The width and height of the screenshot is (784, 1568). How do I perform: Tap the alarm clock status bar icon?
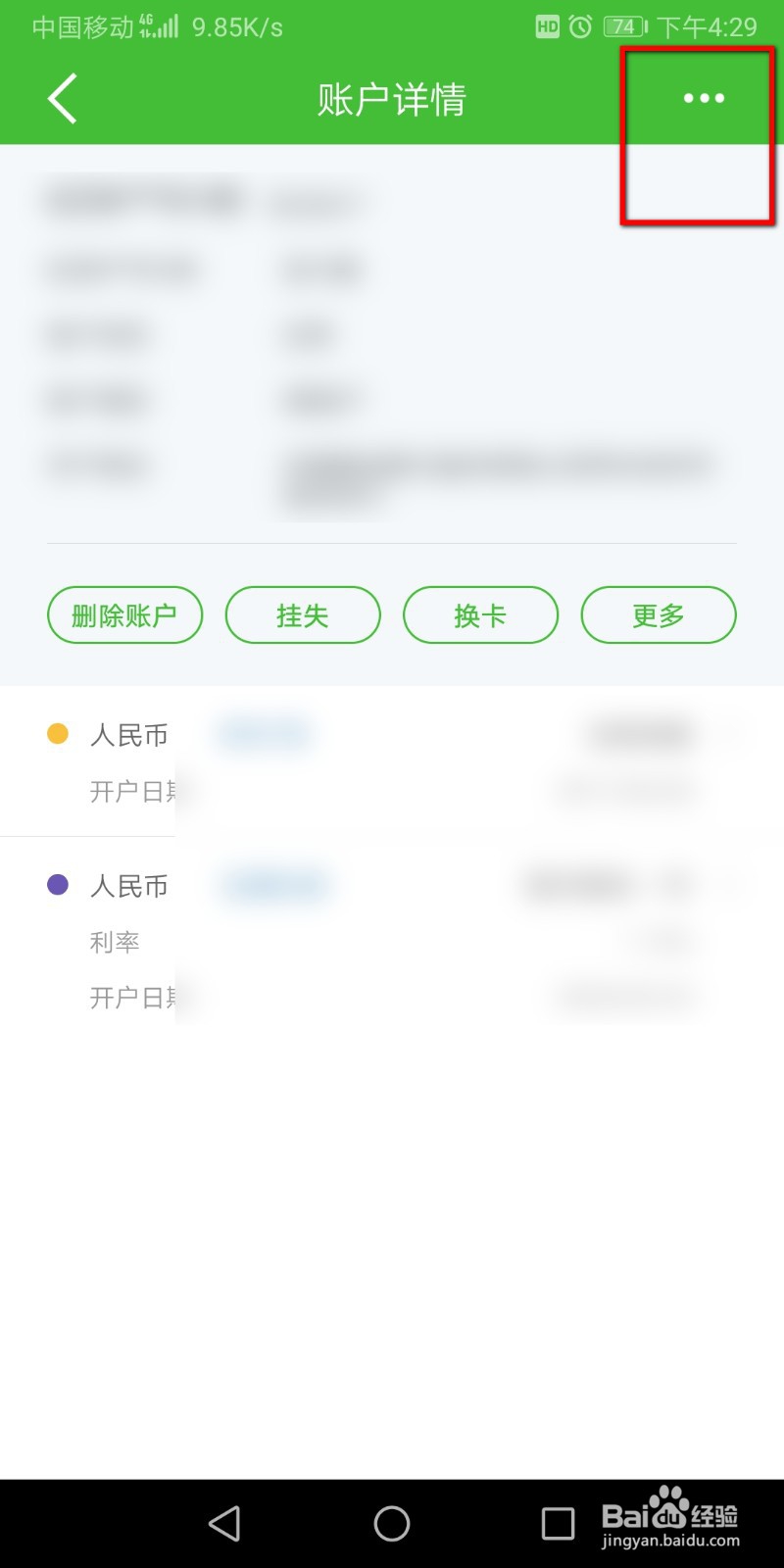click(x=580, y=26)
